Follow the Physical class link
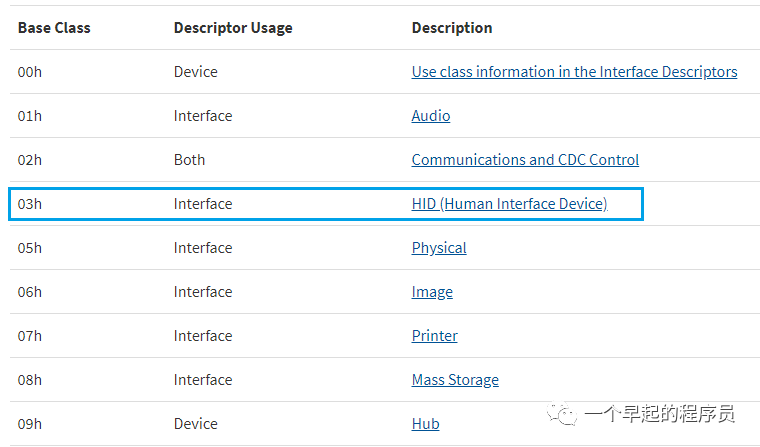The image size is (760, 447). pos(439,248)
